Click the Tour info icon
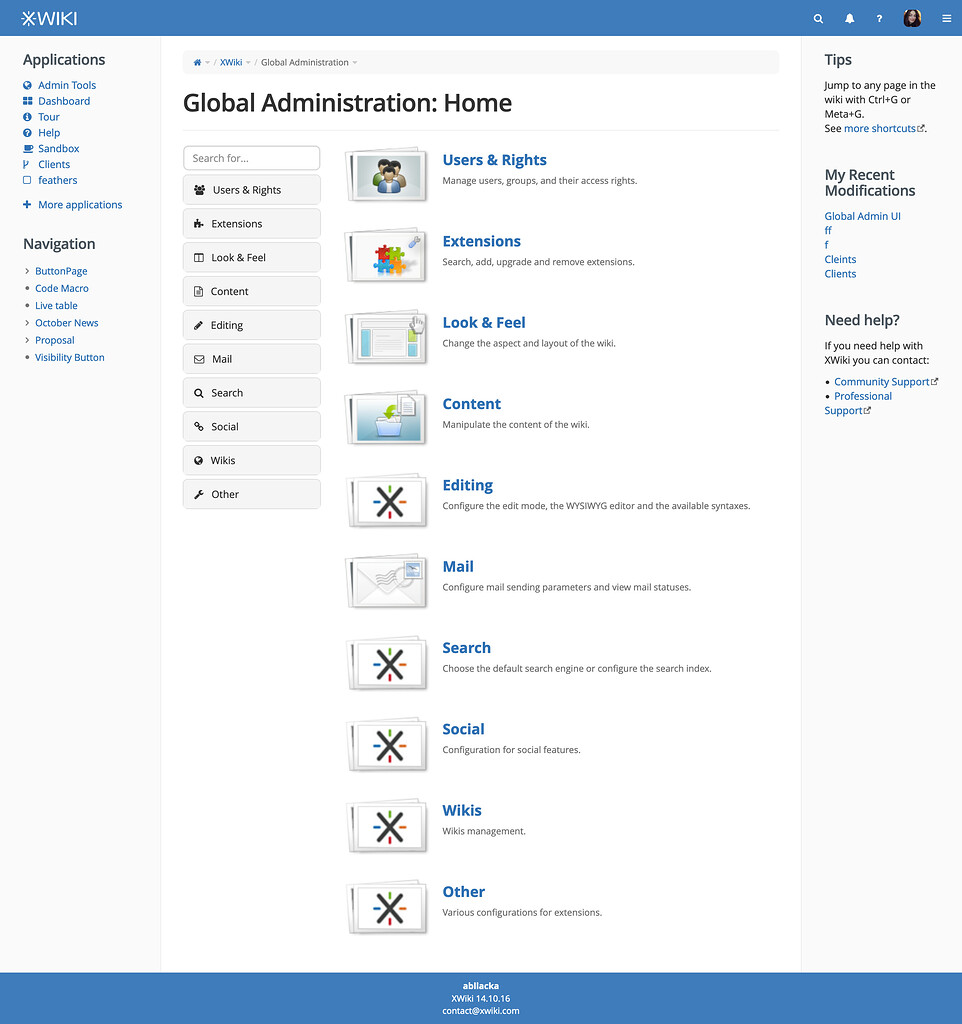The width and height of the screenshot is (962, 1024). click(27, 117)
